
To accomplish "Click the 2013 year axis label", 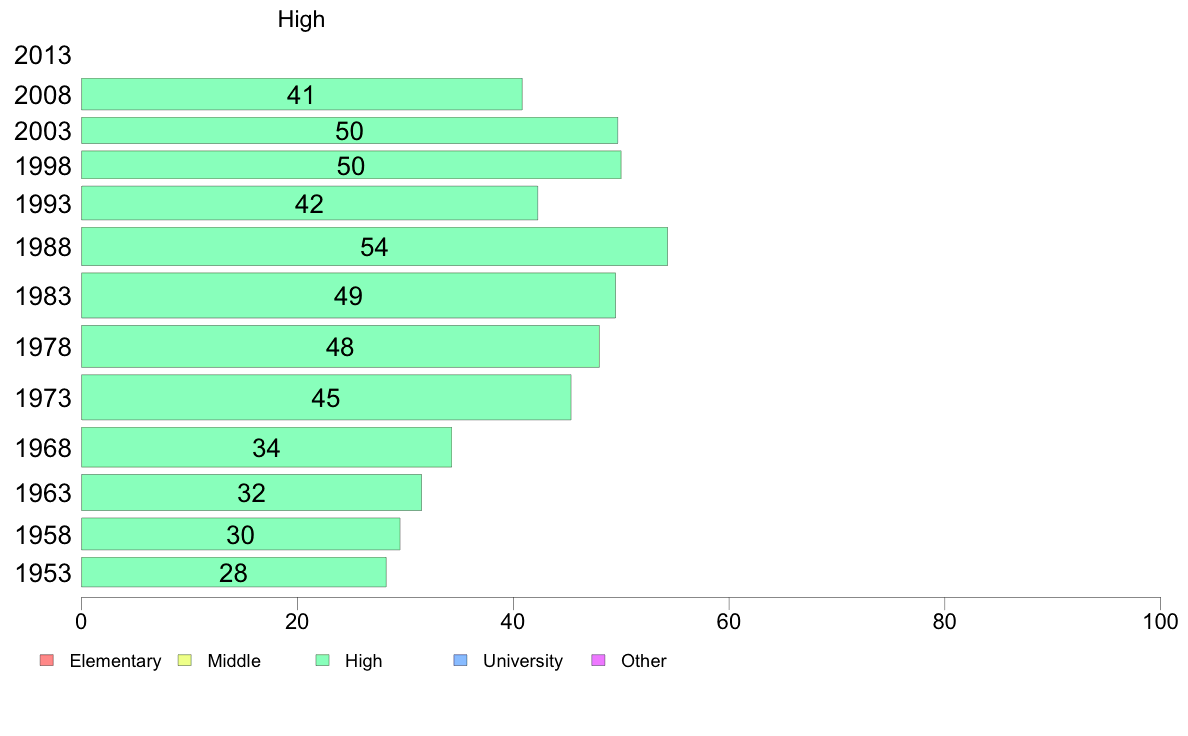I will [x=42, y=55].
